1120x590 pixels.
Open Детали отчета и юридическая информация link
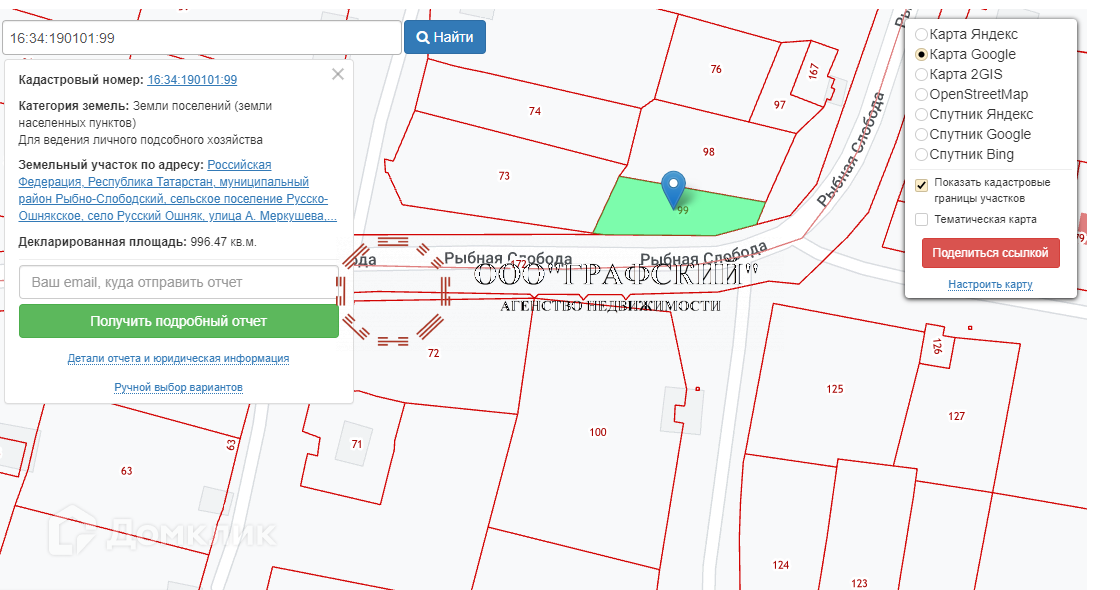tap(179, 359)
